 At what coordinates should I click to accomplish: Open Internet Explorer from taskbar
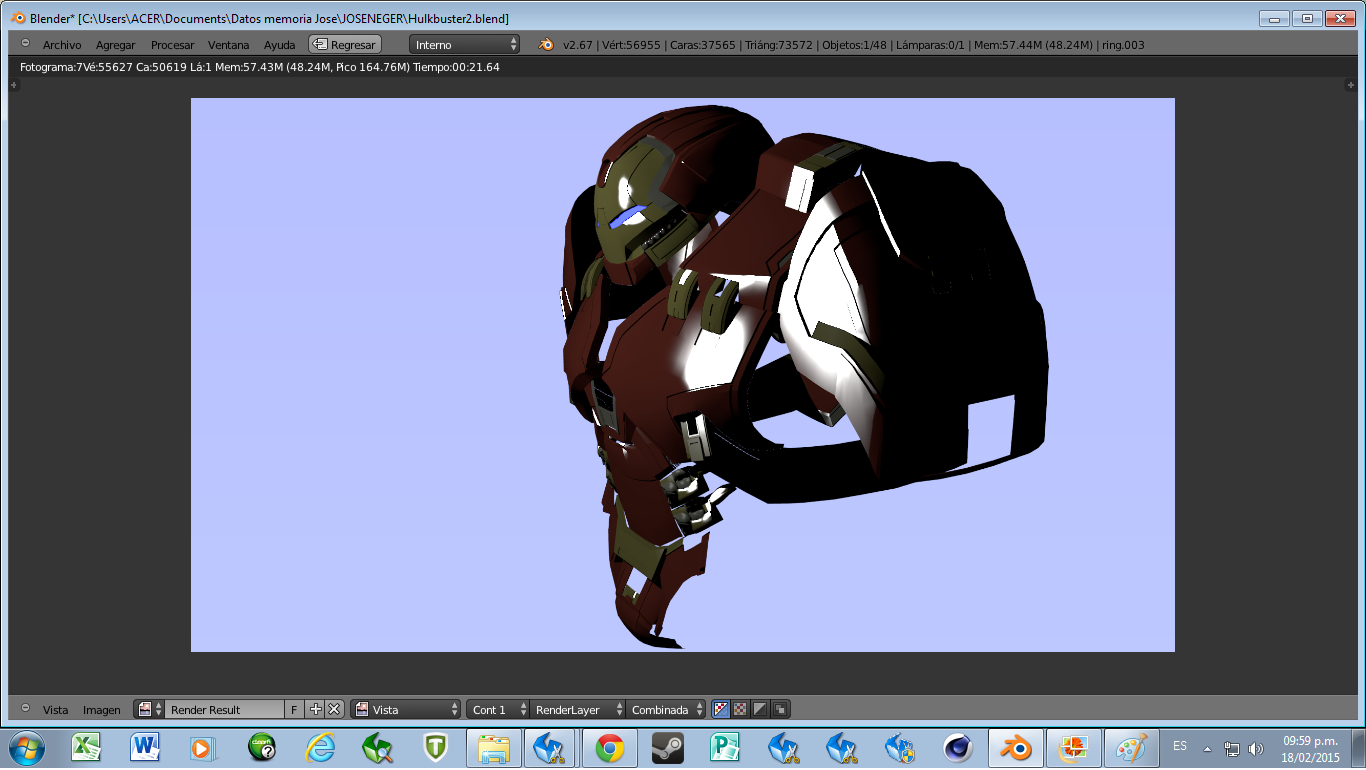pyautogui.click(x=320, y=747)
